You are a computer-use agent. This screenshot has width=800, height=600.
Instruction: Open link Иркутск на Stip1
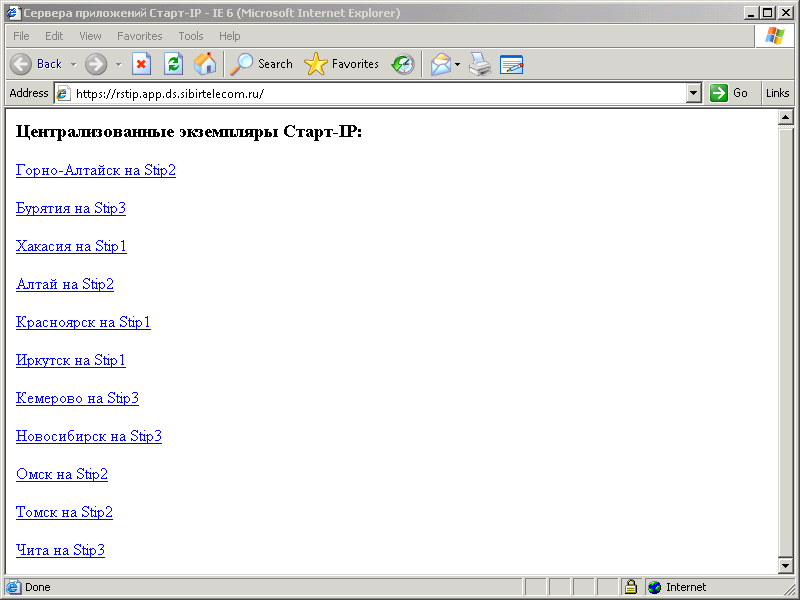tap(71, 360)
